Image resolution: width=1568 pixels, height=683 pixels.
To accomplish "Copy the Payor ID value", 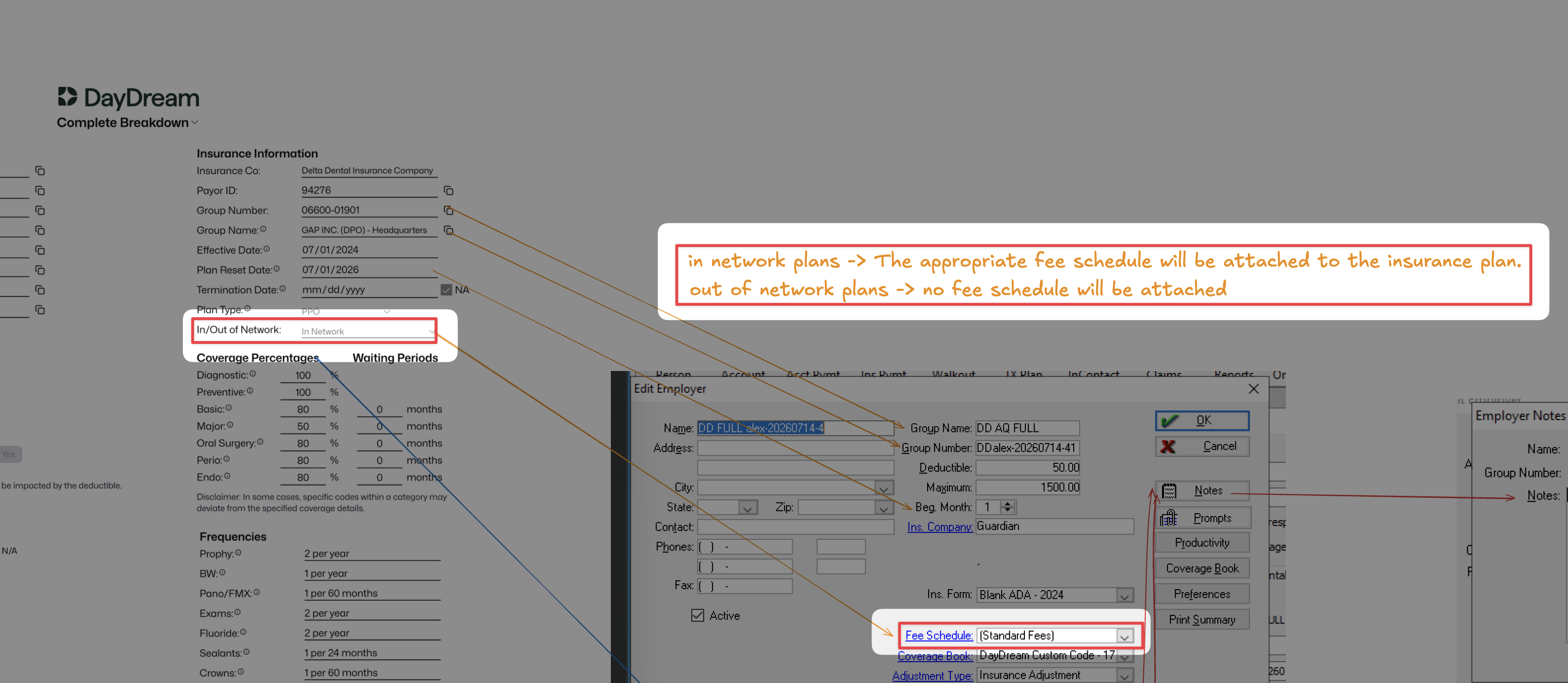I will pos(449,191).
